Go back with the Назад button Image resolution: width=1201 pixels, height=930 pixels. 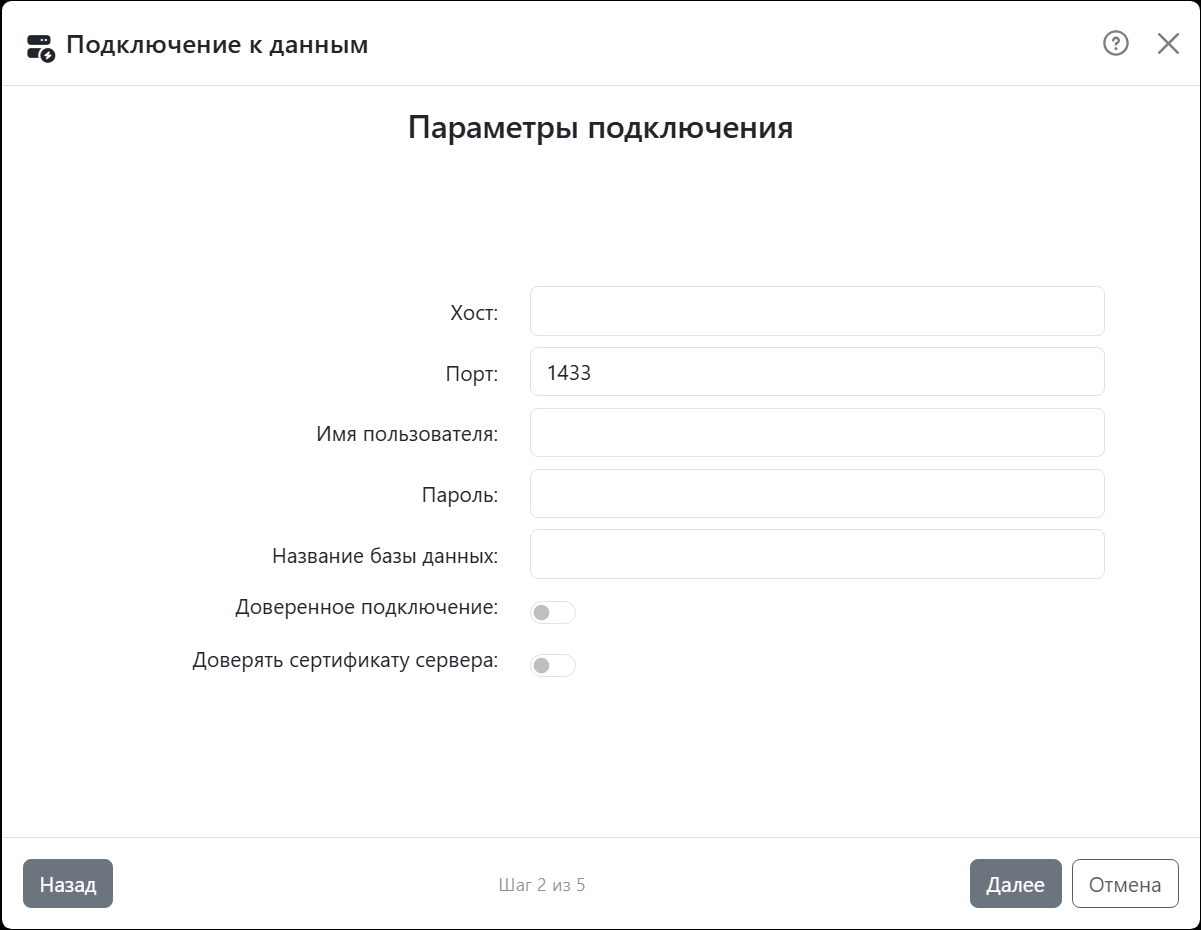point(68,884)
